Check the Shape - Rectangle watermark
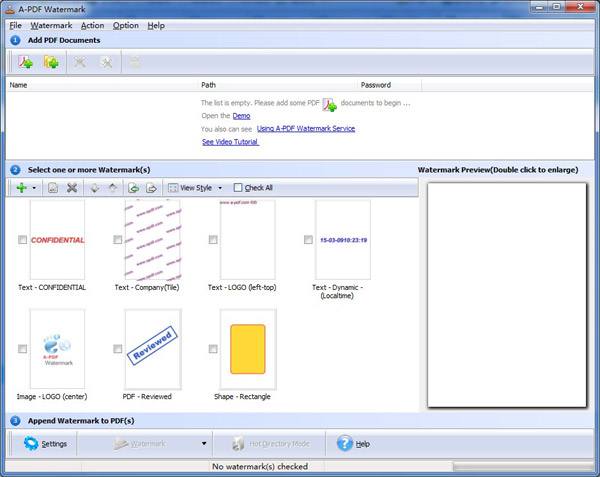 coord(213,349)
